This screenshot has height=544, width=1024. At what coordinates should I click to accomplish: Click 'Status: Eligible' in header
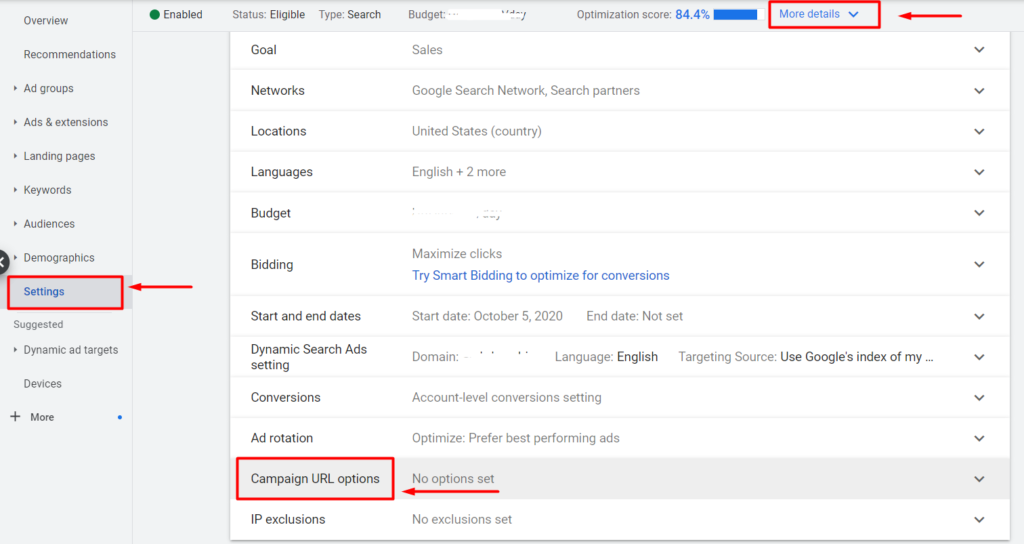[268, 14]
